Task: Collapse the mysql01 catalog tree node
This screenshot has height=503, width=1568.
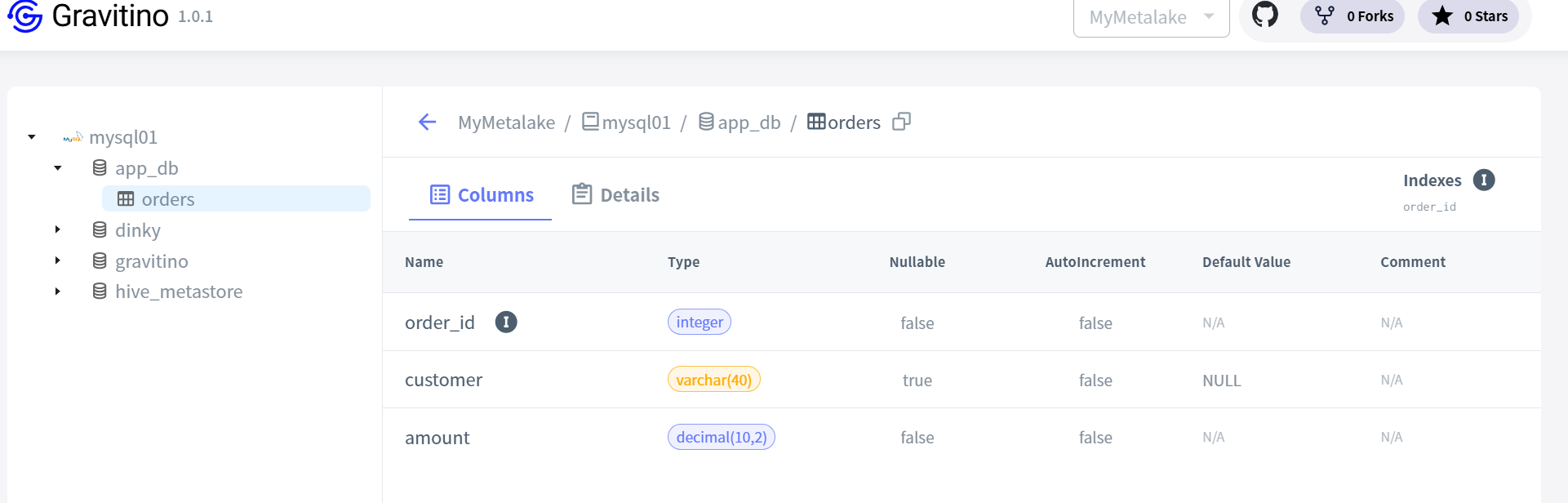Action: pos(32,137)
